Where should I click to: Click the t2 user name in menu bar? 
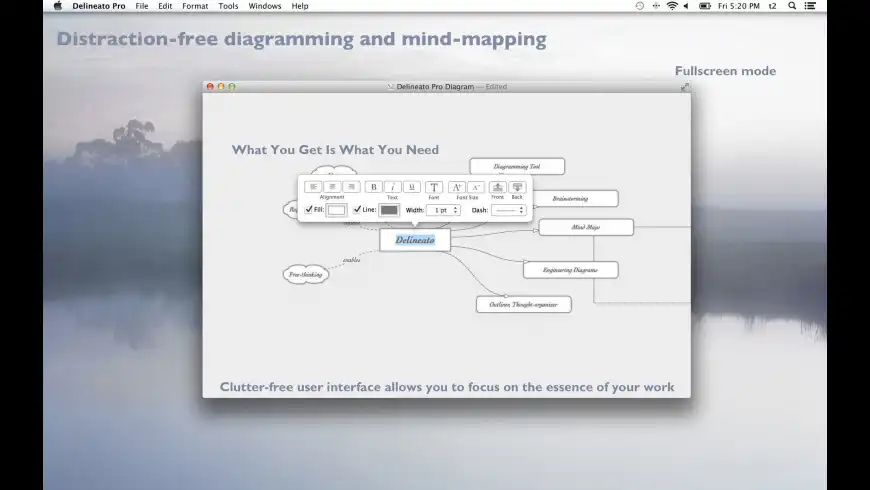click(x=772, y=6)
